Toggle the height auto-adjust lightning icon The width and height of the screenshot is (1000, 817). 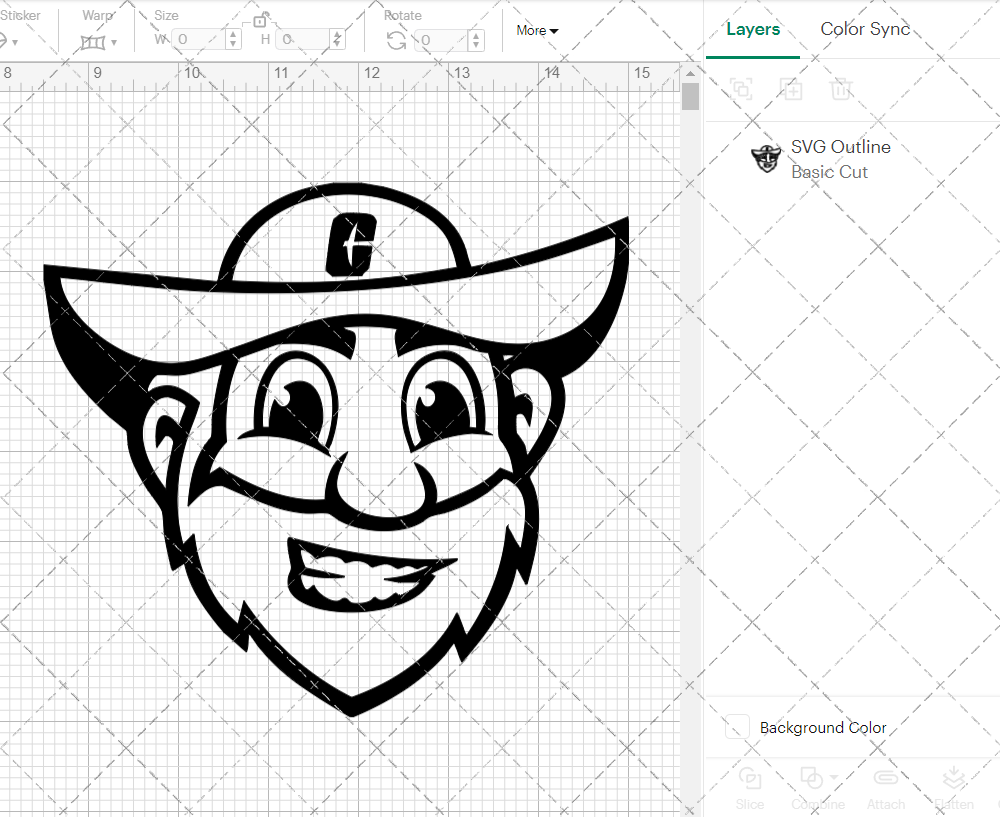click(337, 41)
